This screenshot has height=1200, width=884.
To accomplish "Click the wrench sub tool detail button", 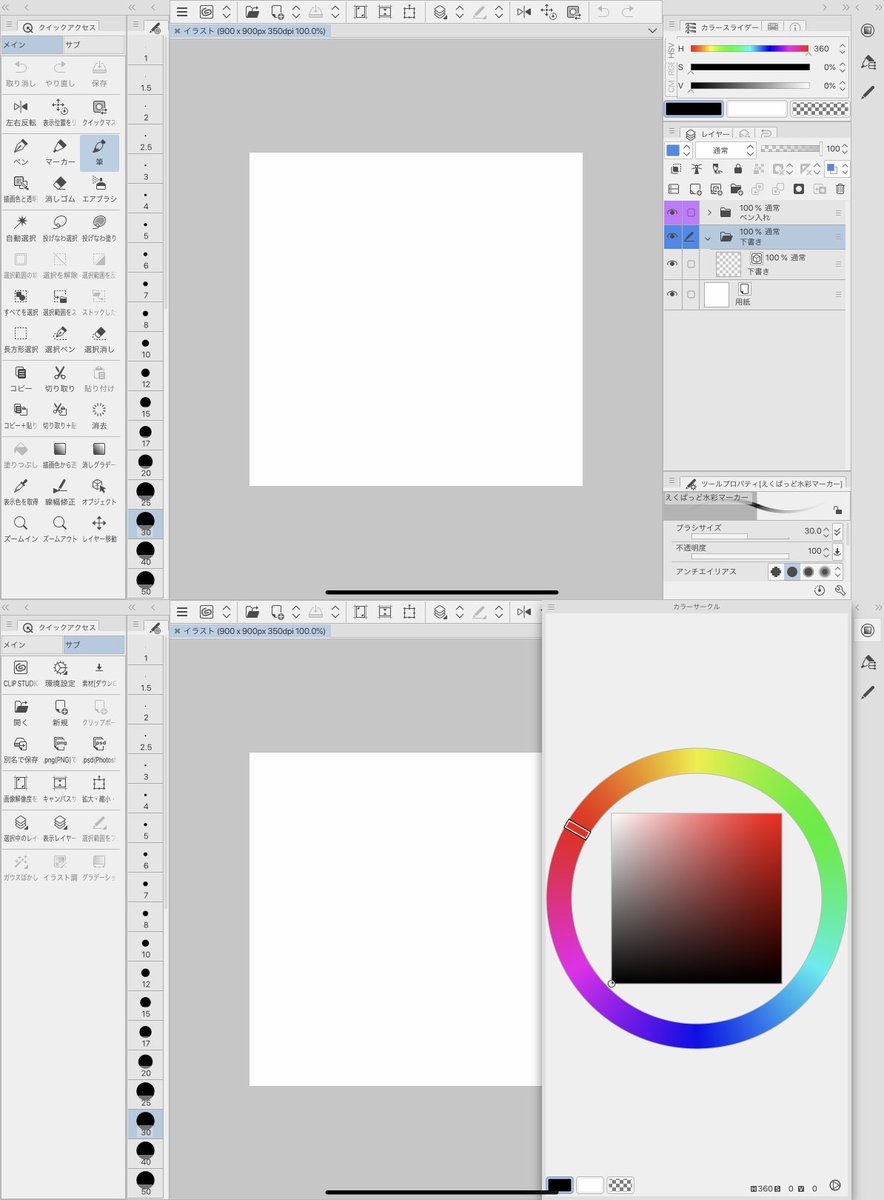I will pos(840,590).
